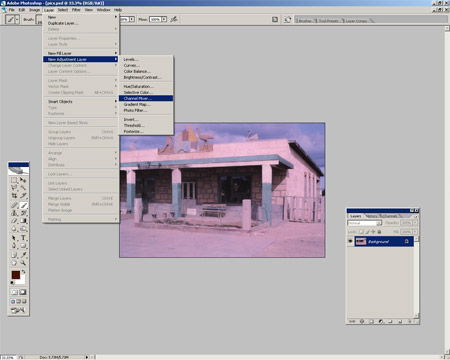Open the Brushes palette well tab
Screen dimensions: 450x360
(305, 21)
